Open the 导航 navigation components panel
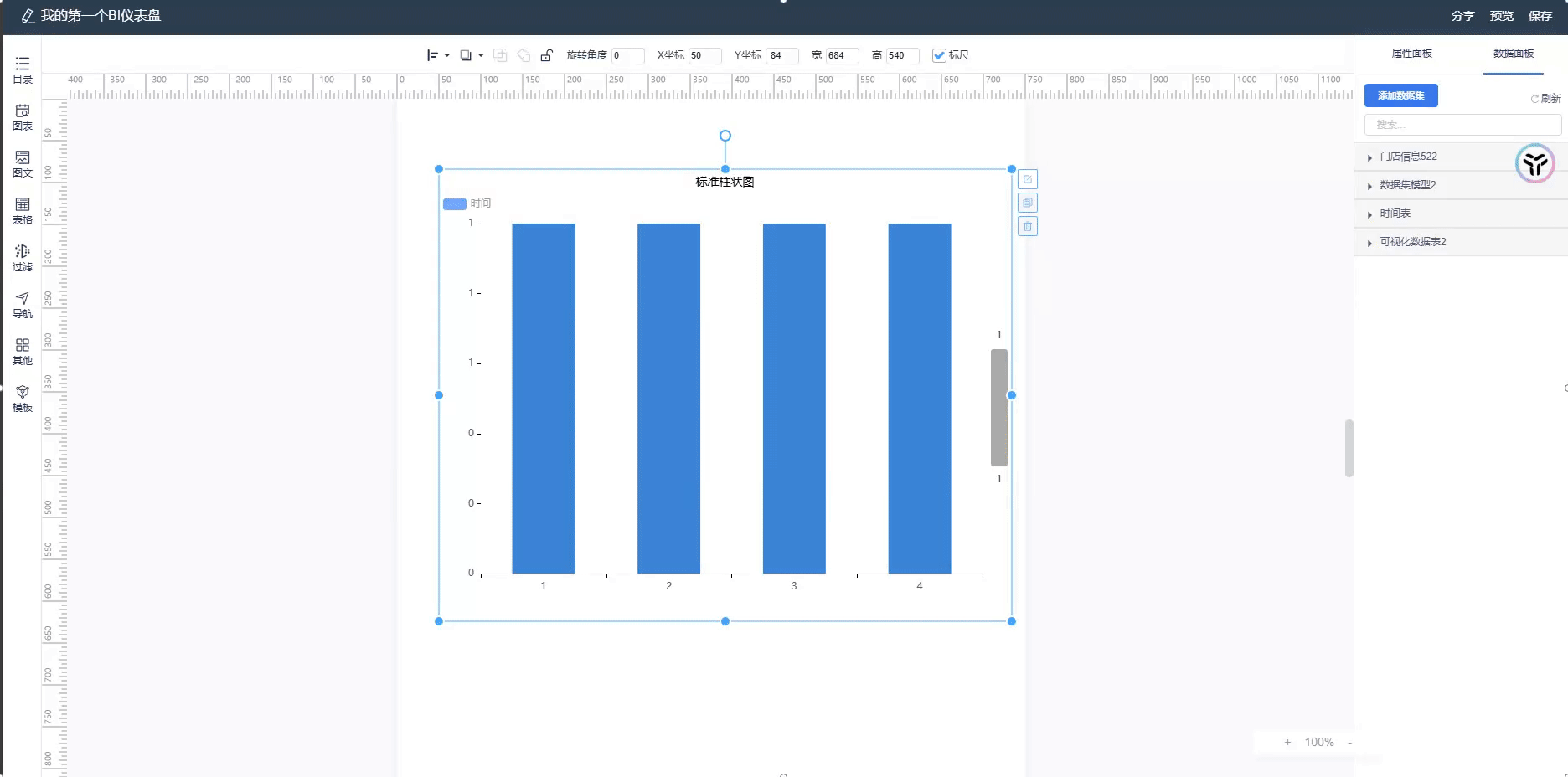This screenshot has height=777, width=1568. click(23, 305)
